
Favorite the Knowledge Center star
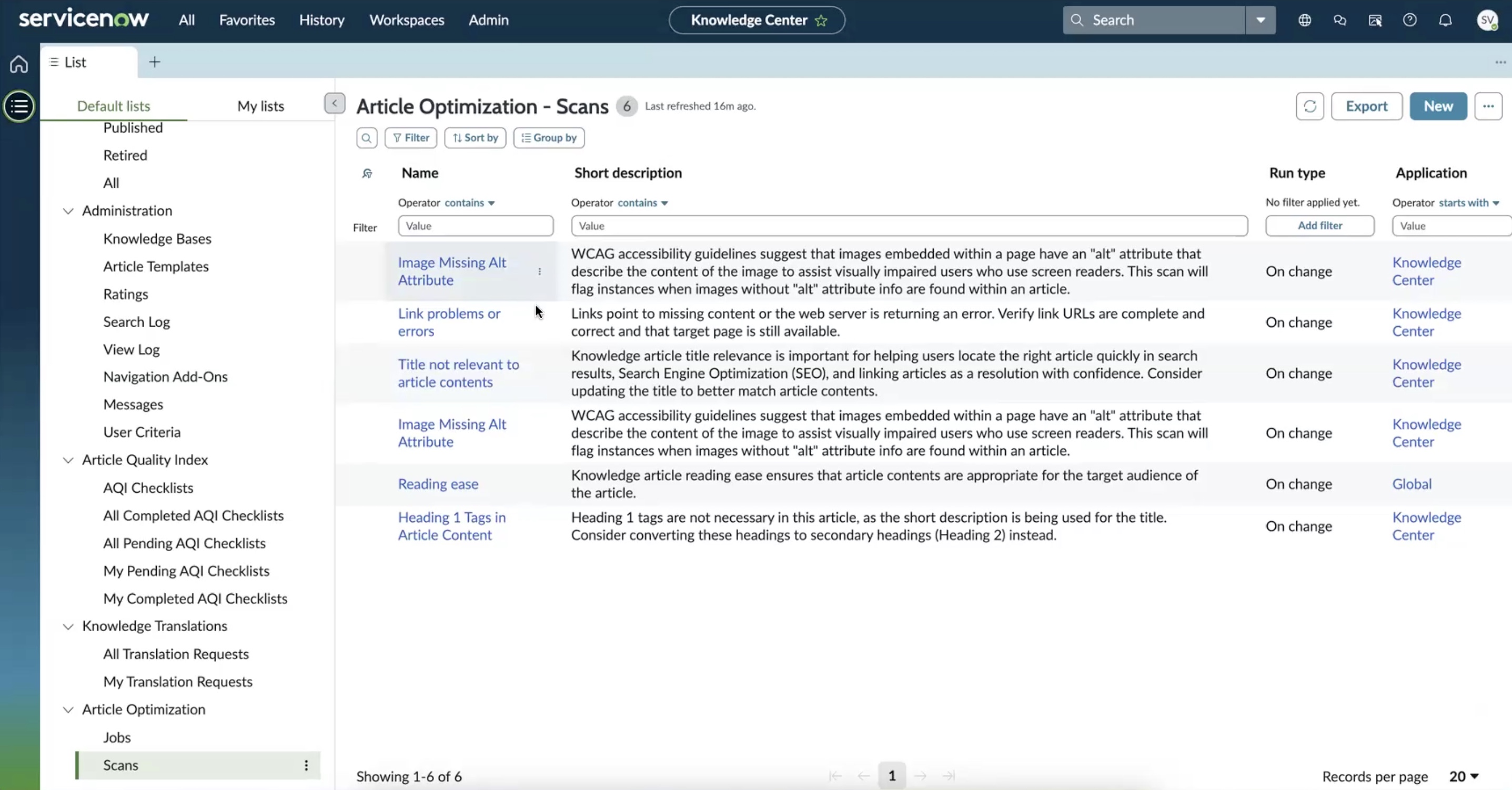coord(821,21)
